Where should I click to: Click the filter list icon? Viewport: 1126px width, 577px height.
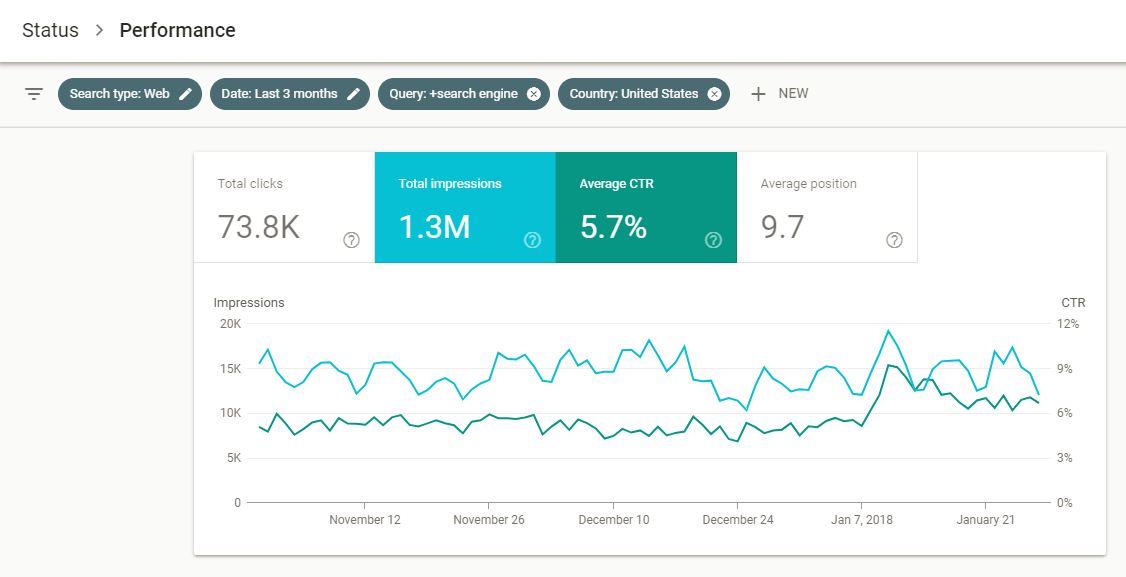pyautogui.click(x=34, y=94)
